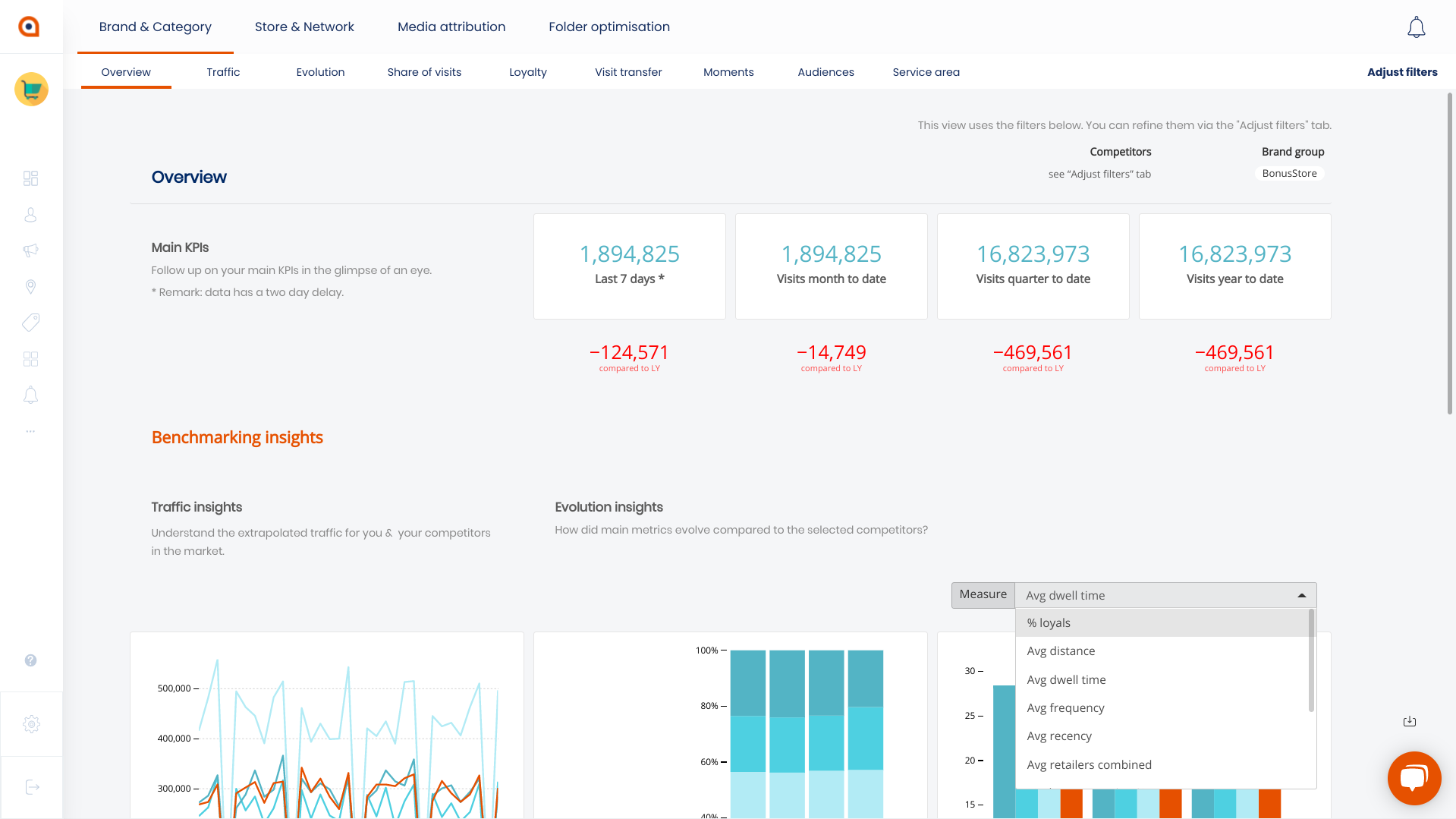1456x819 pixels.
Task: Click the Measure dropdown list scrollbar
Action: pos(1311,660)
